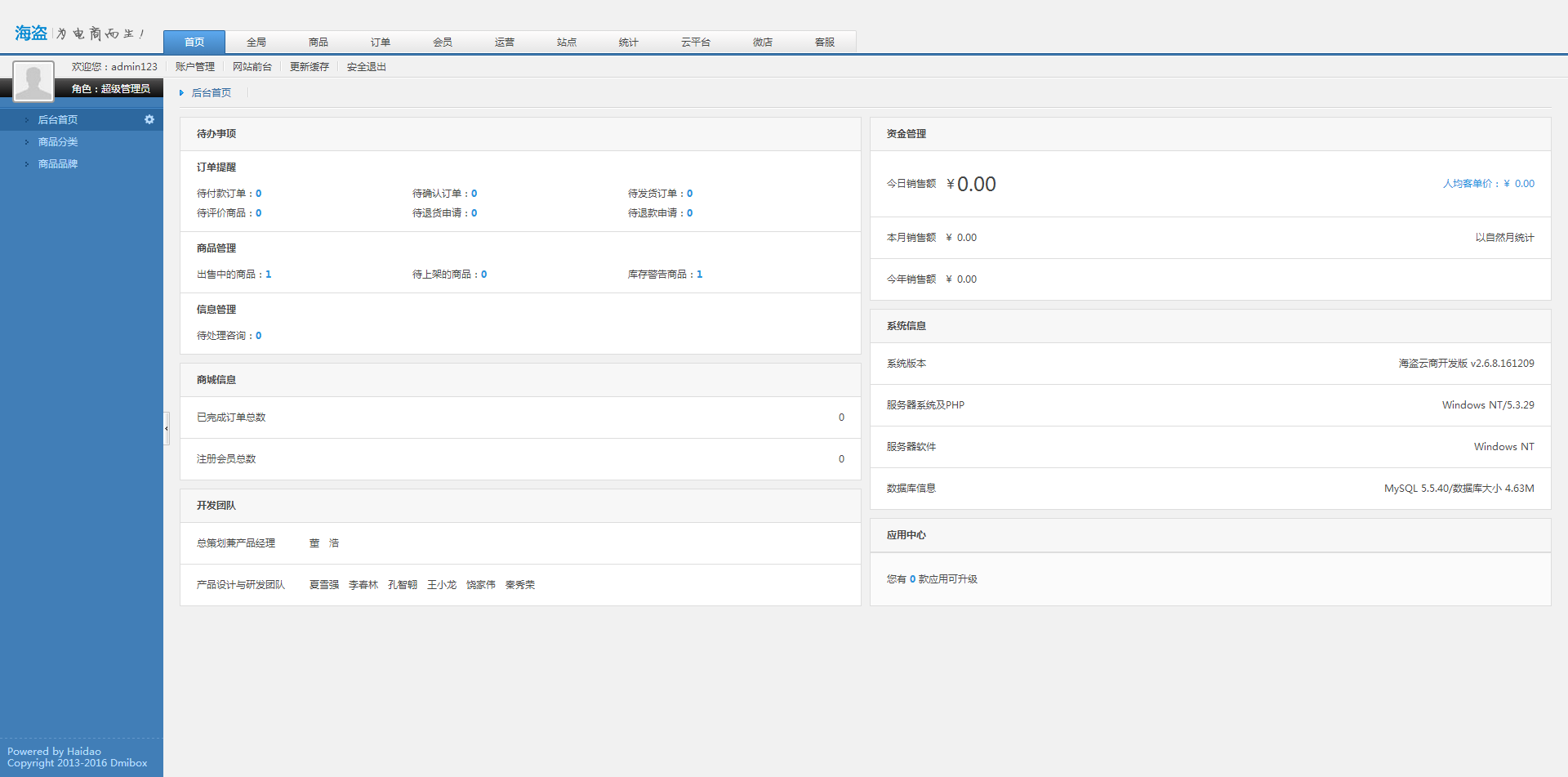Screen dimensions: 1568x777
Task: Click the name 夏雪强 in 开发团队
Action: tap(324, 585)
